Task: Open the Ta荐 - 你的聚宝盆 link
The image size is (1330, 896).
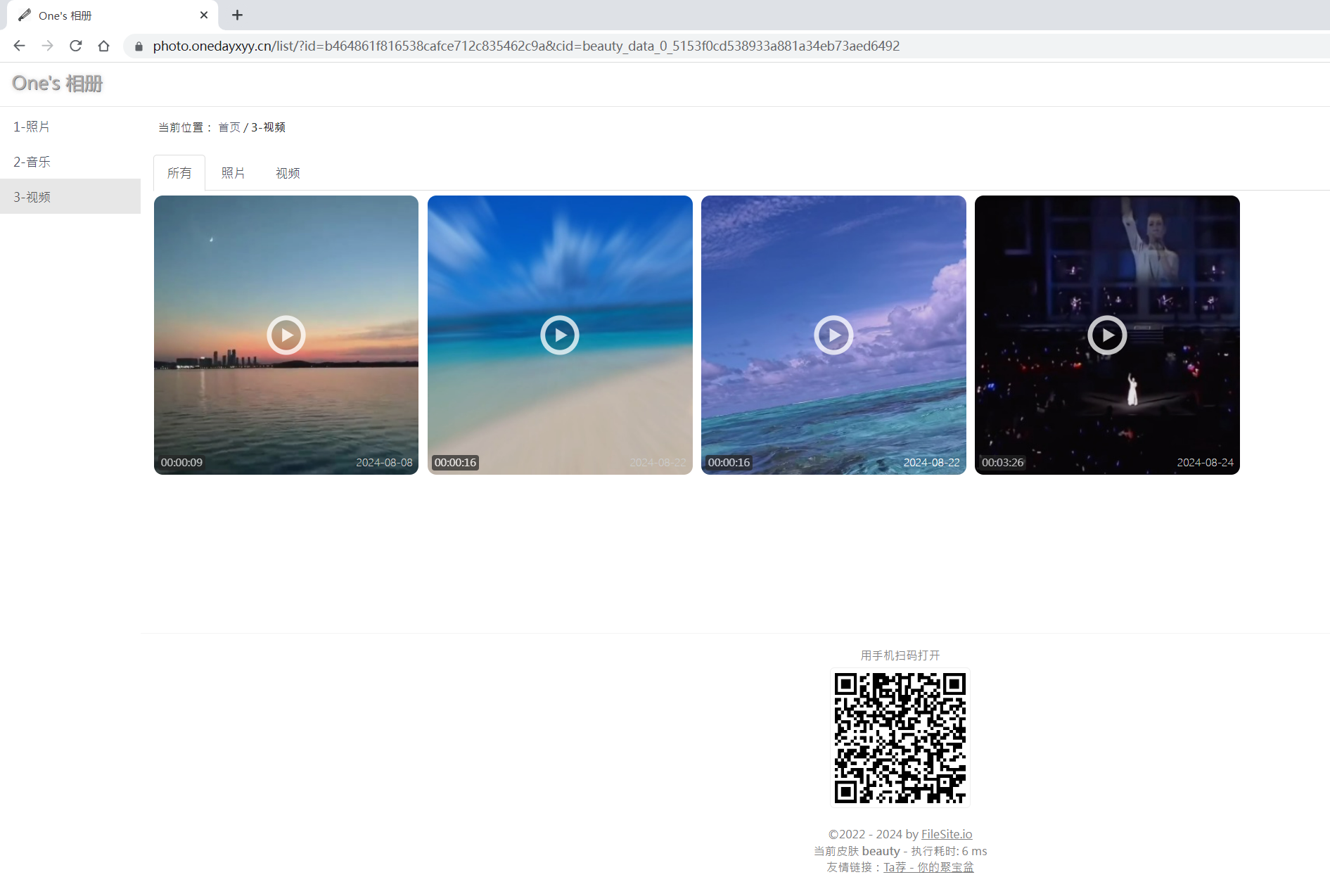Action: click(928, 867)
